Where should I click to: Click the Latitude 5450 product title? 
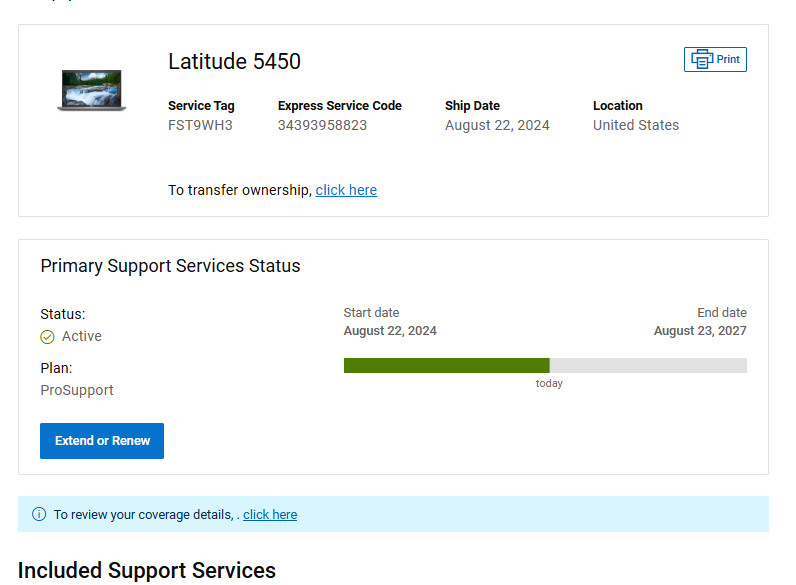point(234,61)
